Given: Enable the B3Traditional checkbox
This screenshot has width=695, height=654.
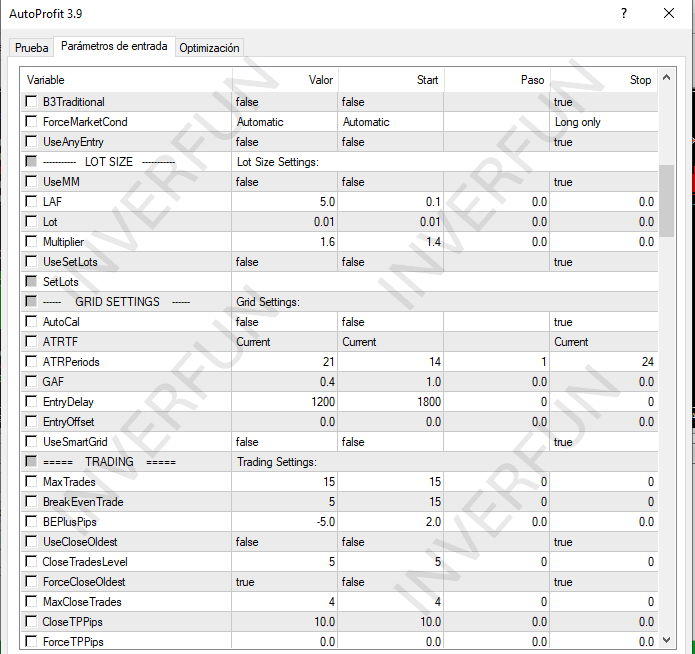Looking at the screenshot, I should [31, 102].
